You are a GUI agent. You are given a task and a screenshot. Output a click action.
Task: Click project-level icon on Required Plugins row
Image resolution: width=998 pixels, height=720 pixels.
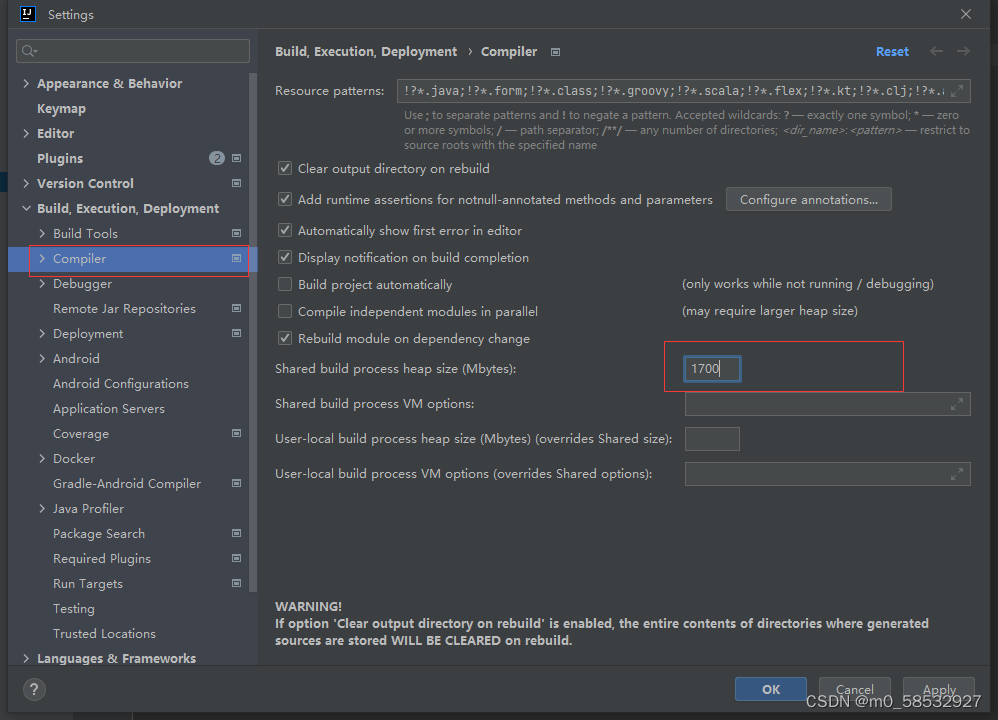click(x=236, y=558)
